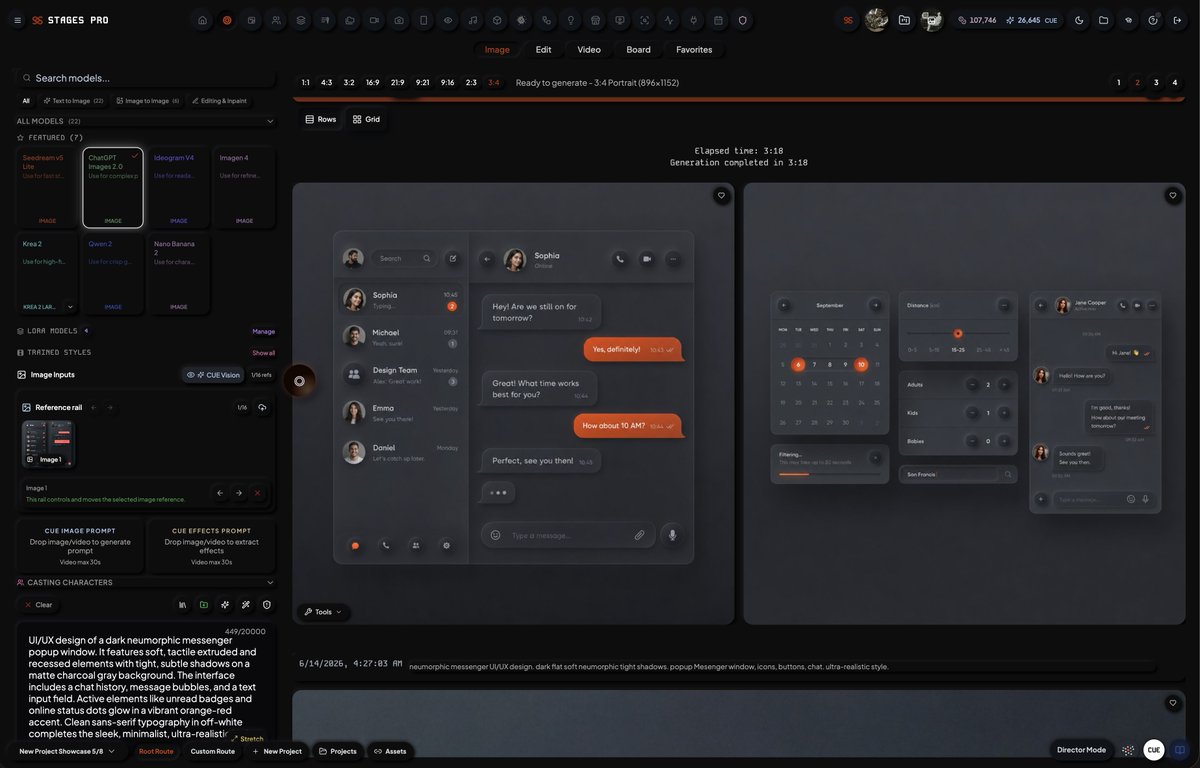This screenshot has width=1200, height=768.
Task: Click the Stretch button on prompt
Action: click(247, 739)
